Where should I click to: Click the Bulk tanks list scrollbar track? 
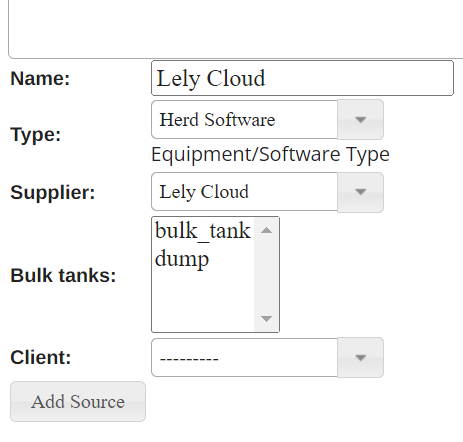click(266, 275)
